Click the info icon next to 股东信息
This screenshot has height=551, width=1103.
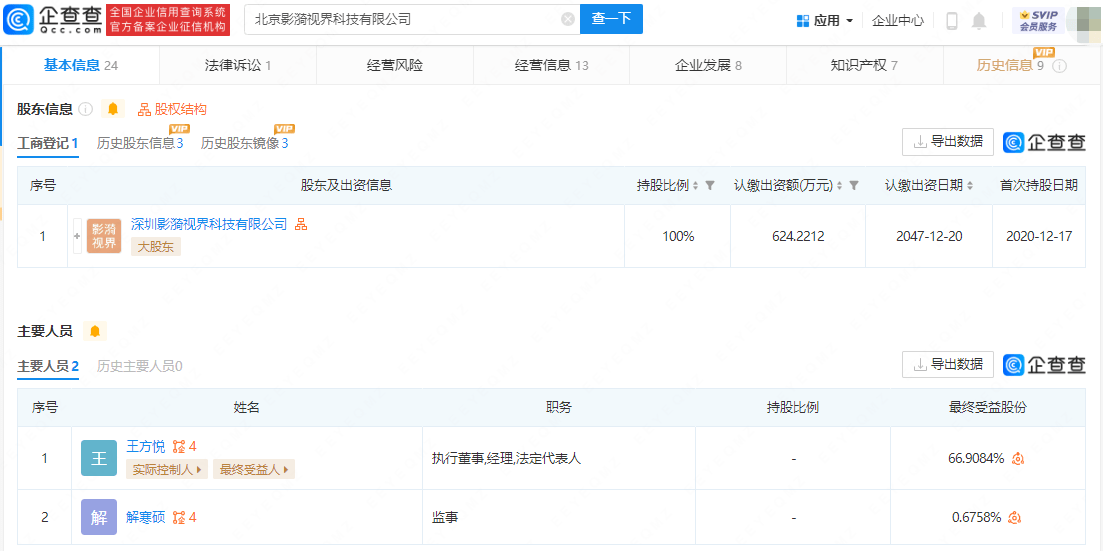tap(86, 109)
